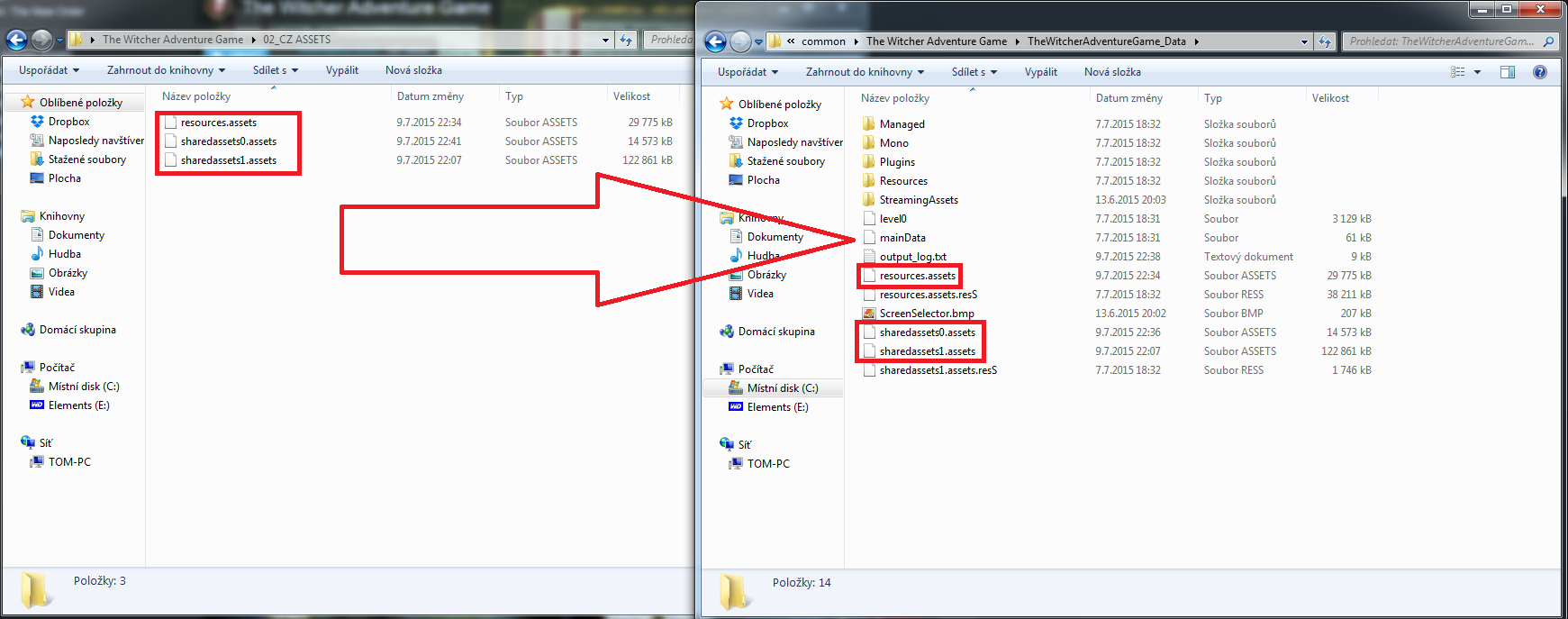Image resolution: width=1568 pixels, height=619 pixels.
Task: Select sharedassets0.assets in left window
Action: [228, 141]
